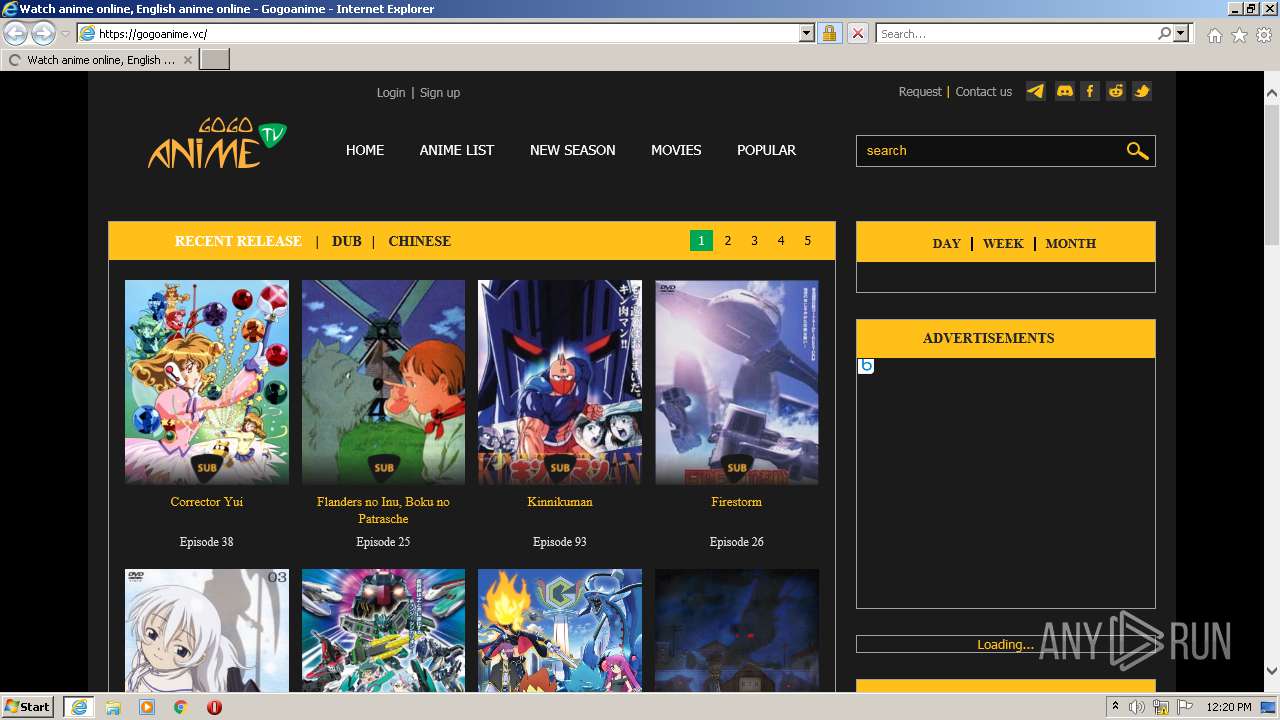
Task: Click the page scrollbar down arrow
Action: [x=1272, y=672]
